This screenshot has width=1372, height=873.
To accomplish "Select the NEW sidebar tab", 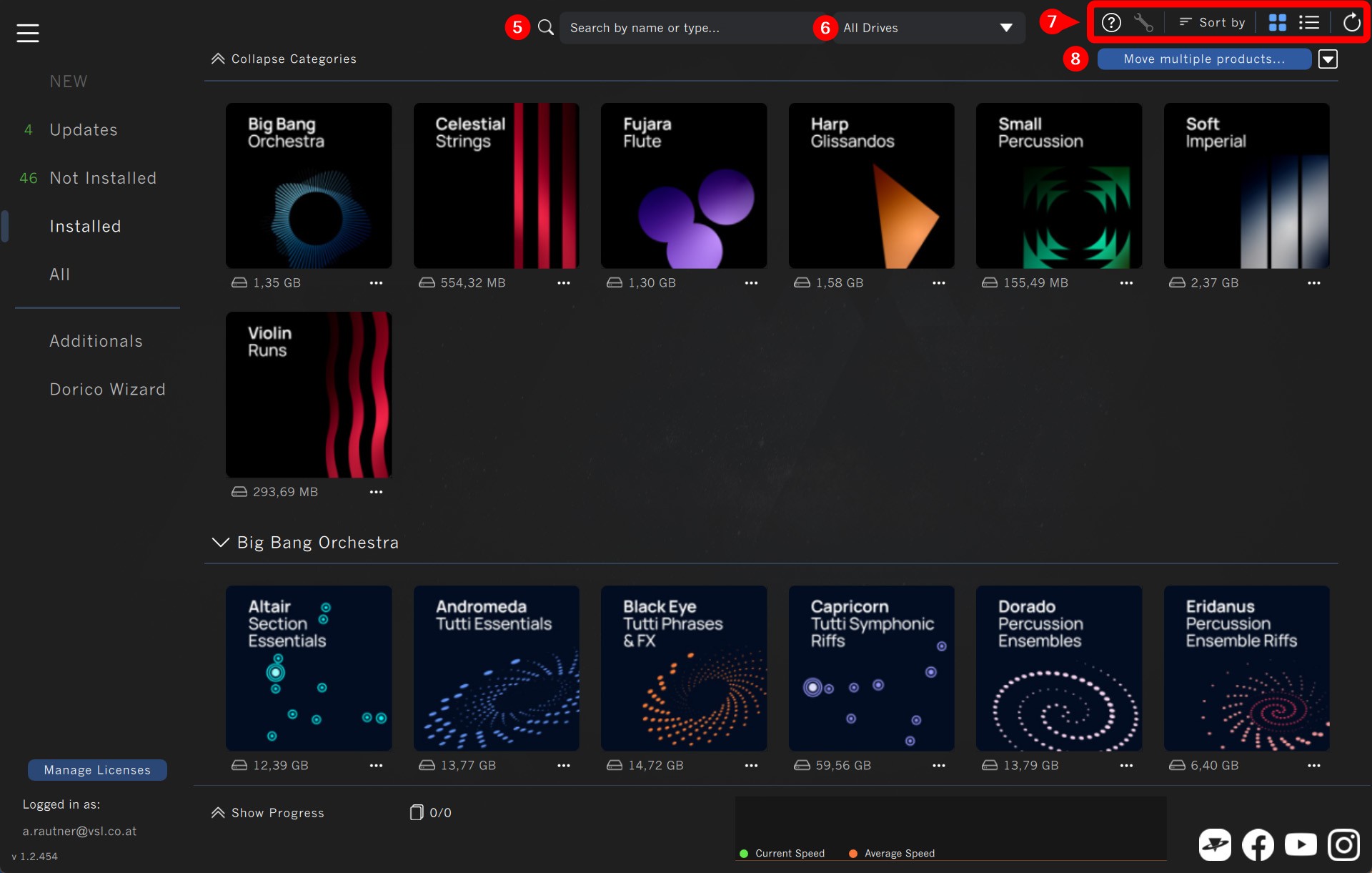I will [x=69, y=82].
